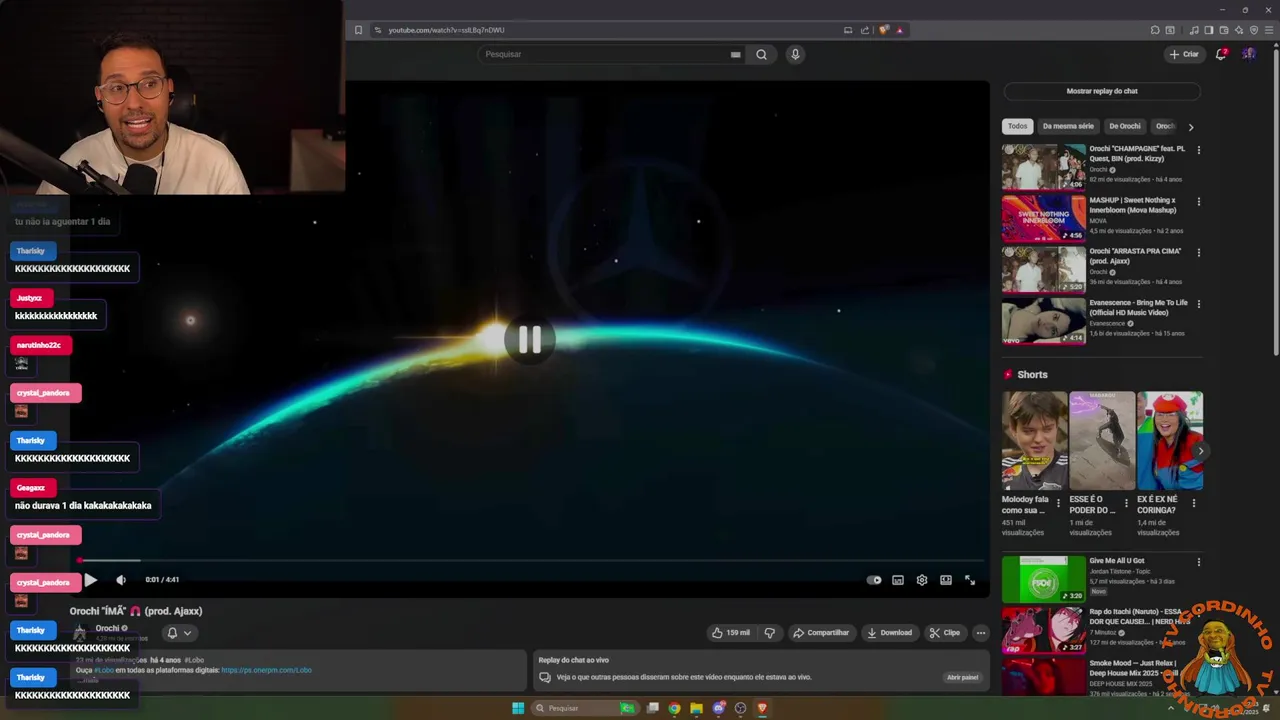Click the Download button below the video
The height and width of the screenshot is (720, 1280).
[x=890, y=633]
